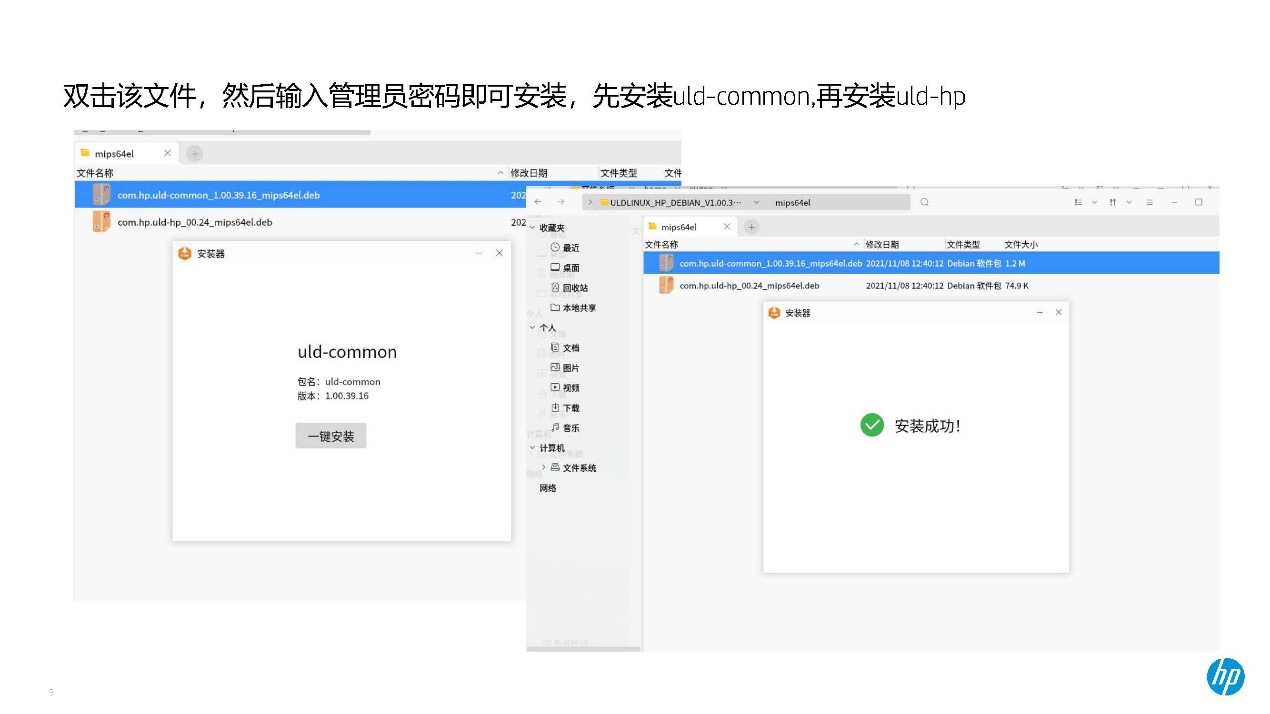Click 网络 in the sidebar
This screenshot has height=714, width=1270.
click(548, 488)
